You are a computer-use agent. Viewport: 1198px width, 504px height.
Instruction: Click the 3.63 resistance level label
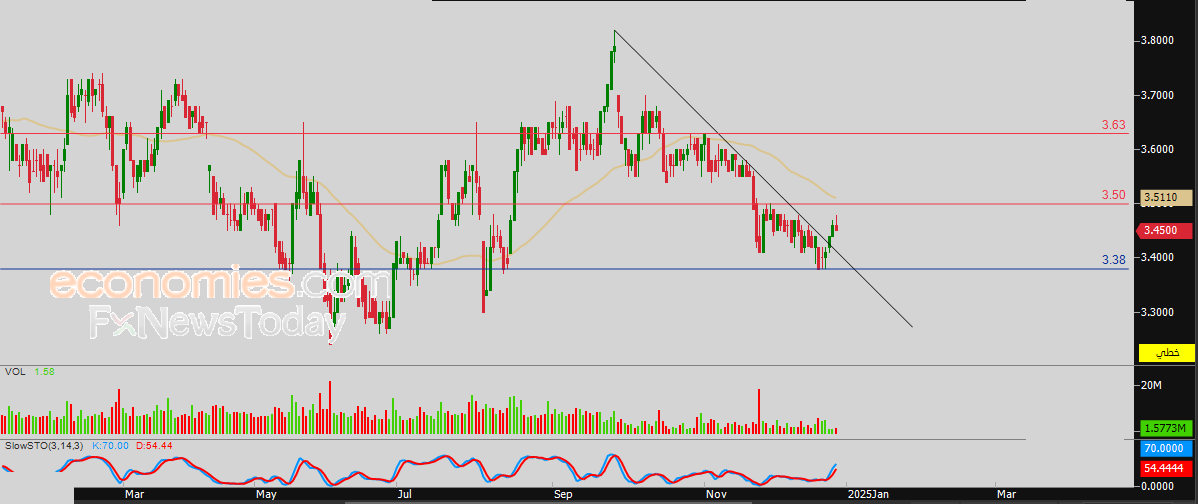click(1113, 124)
